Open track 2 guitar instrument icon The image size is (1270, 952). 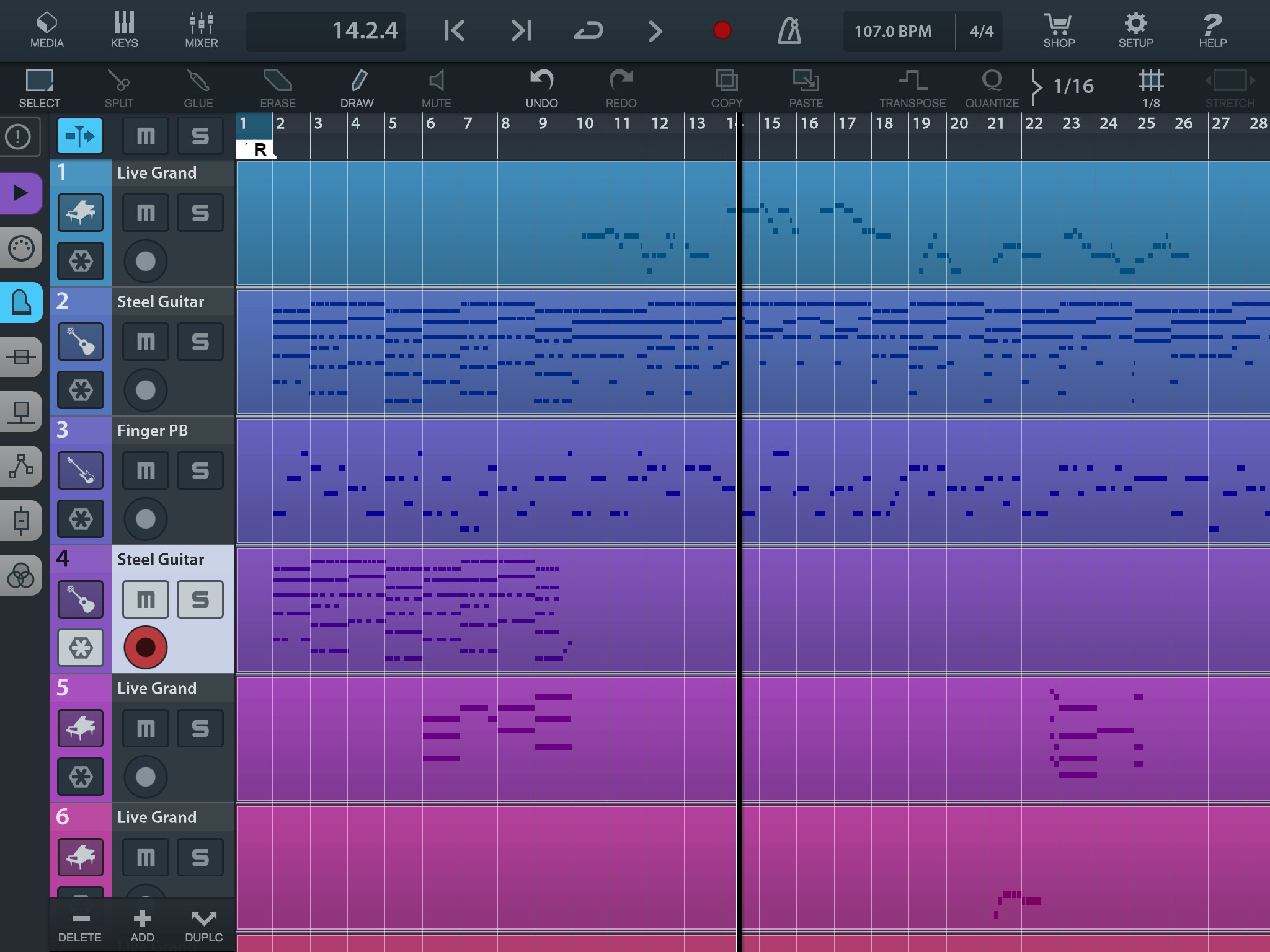click(81, 342)
